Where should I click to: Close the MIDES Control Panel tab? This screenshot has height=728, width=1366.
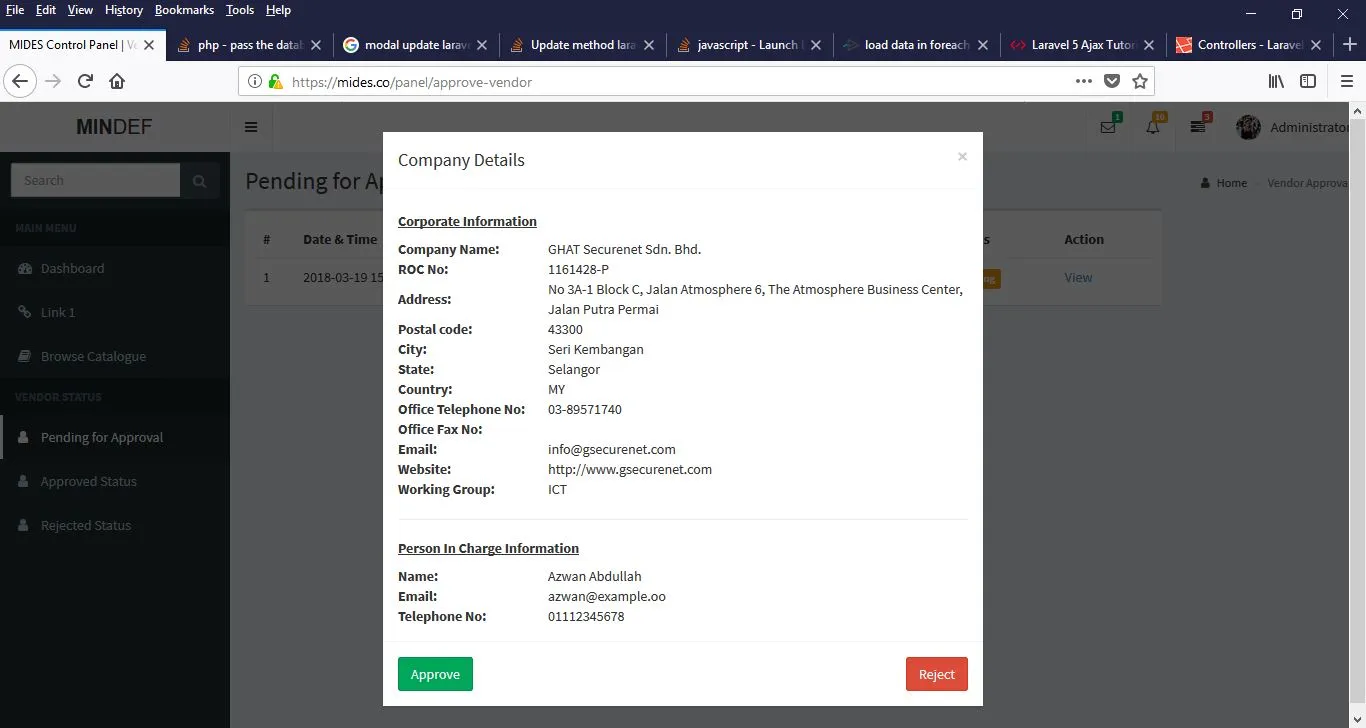(x=149, y=45)
